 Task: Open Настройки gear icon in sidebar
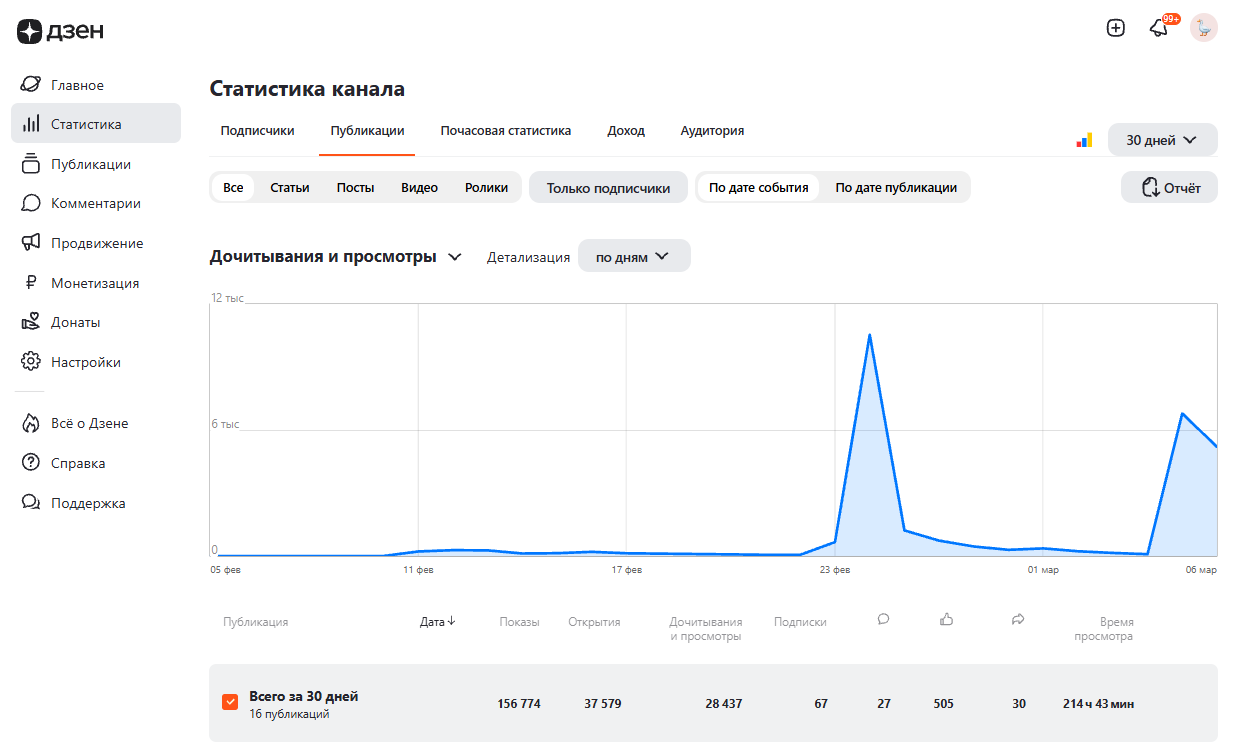click(31, 362)
